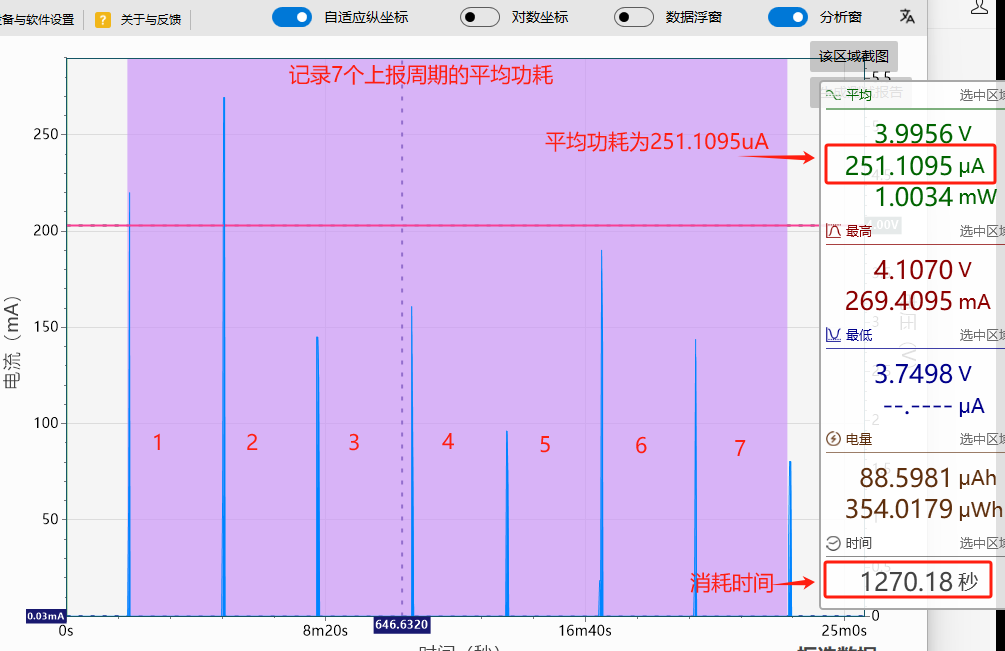Turn on the 数据浮窗 toggle
This screenshot has height=651, width=1005.
tap(634, 17)
